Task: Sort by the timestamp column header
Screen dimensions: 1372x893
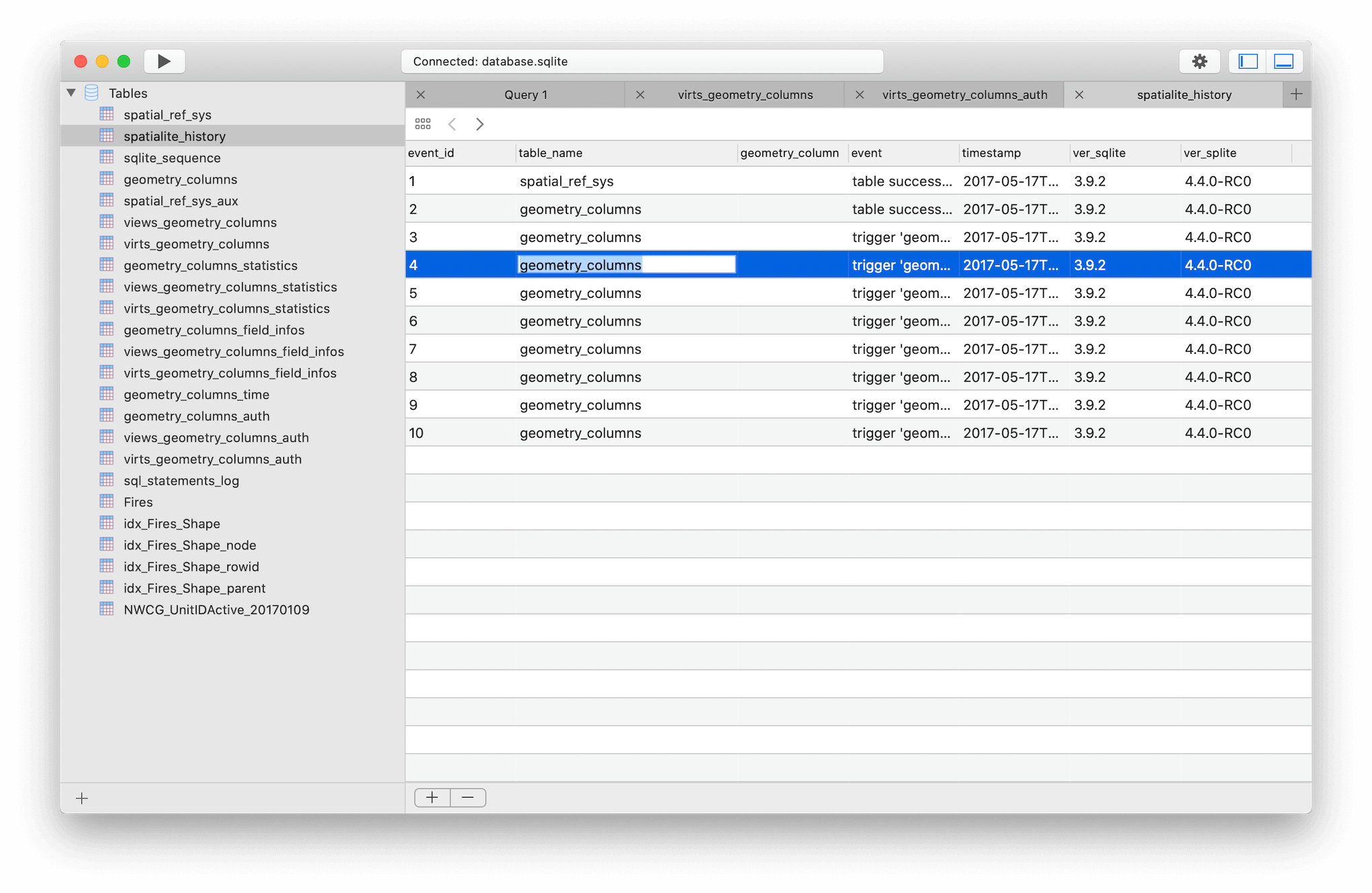Action: pyautogui.click(x=991, y=153)
